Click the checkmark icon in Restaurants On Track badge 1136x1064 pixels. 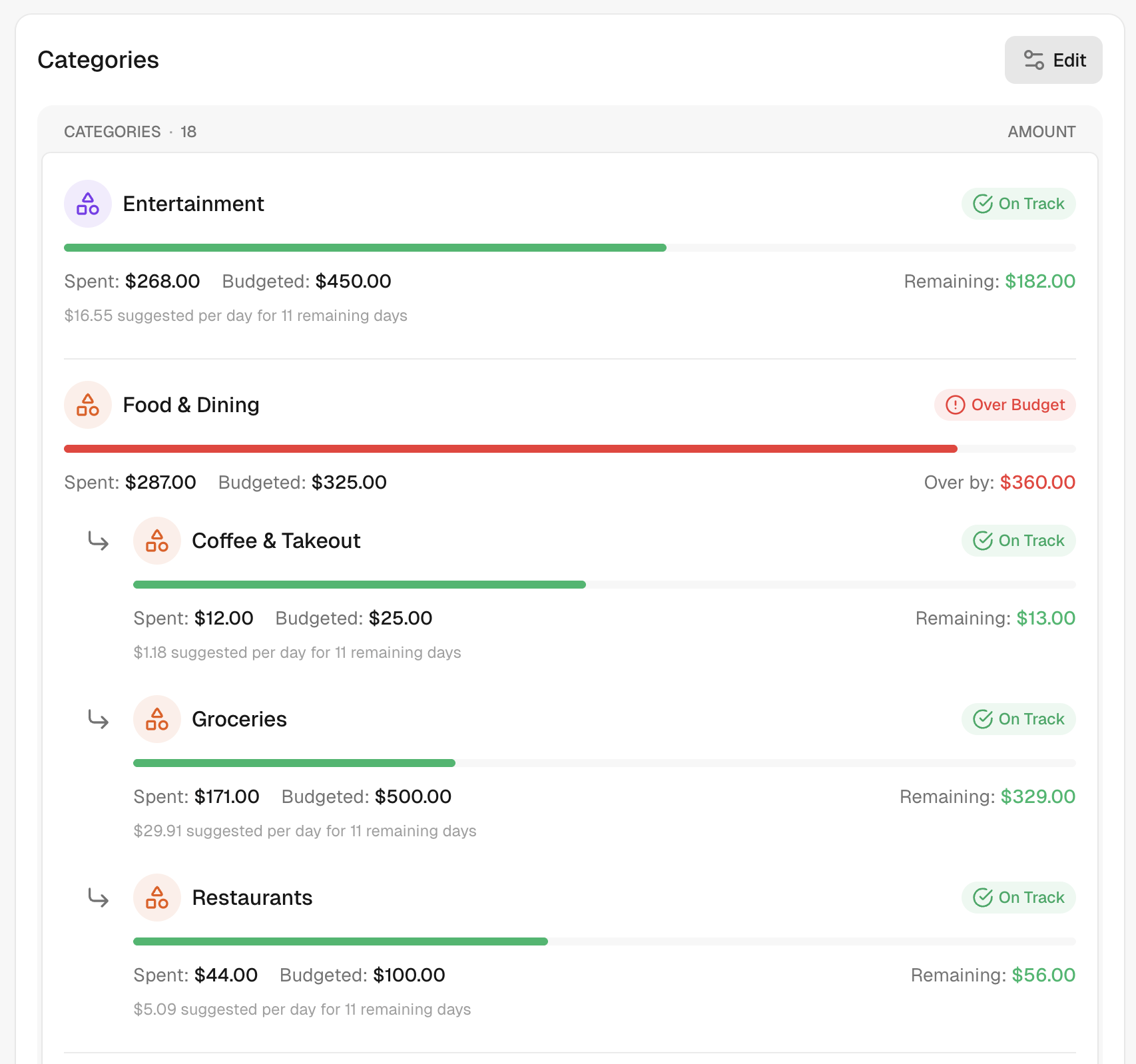(983, 898)
